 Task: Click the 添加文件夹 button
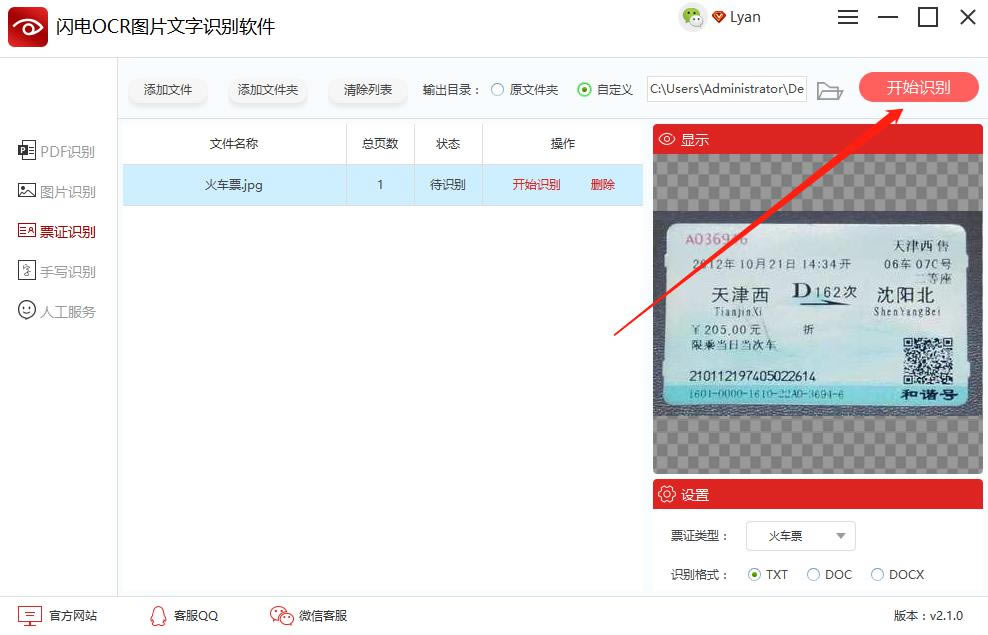point(268,89)
